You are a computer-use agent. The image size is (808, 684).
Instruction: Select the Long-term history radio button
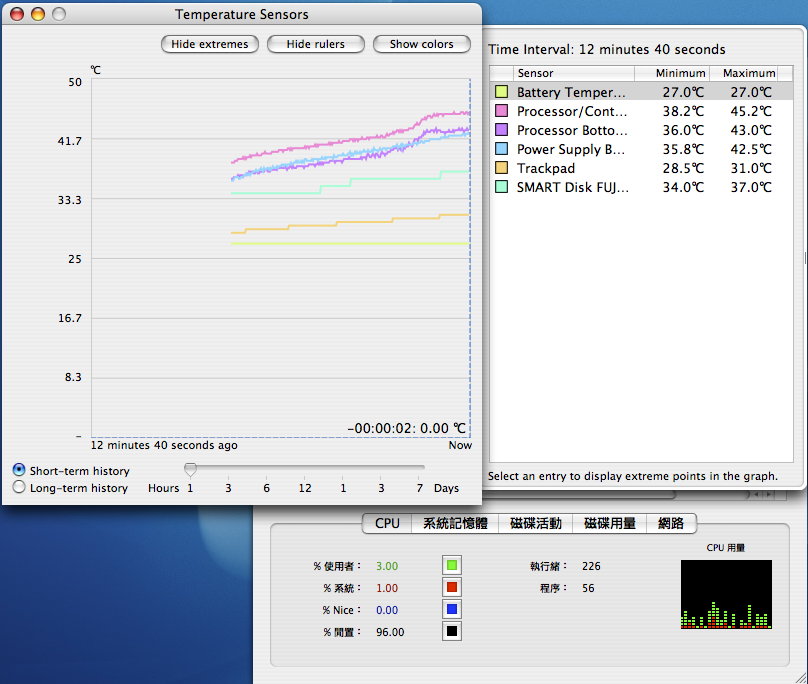click(x=19, y=487)
